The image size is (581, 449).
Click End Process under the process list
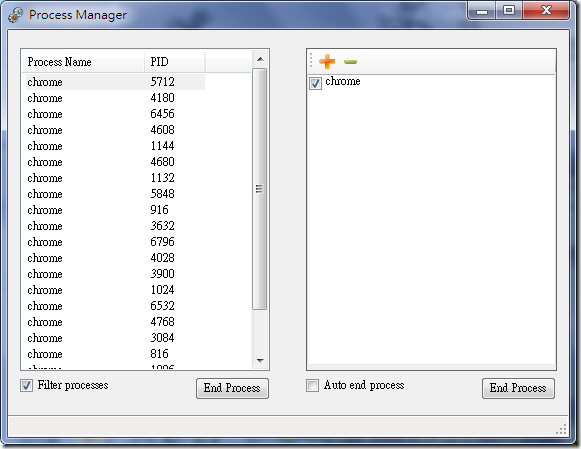coord(232,388)
